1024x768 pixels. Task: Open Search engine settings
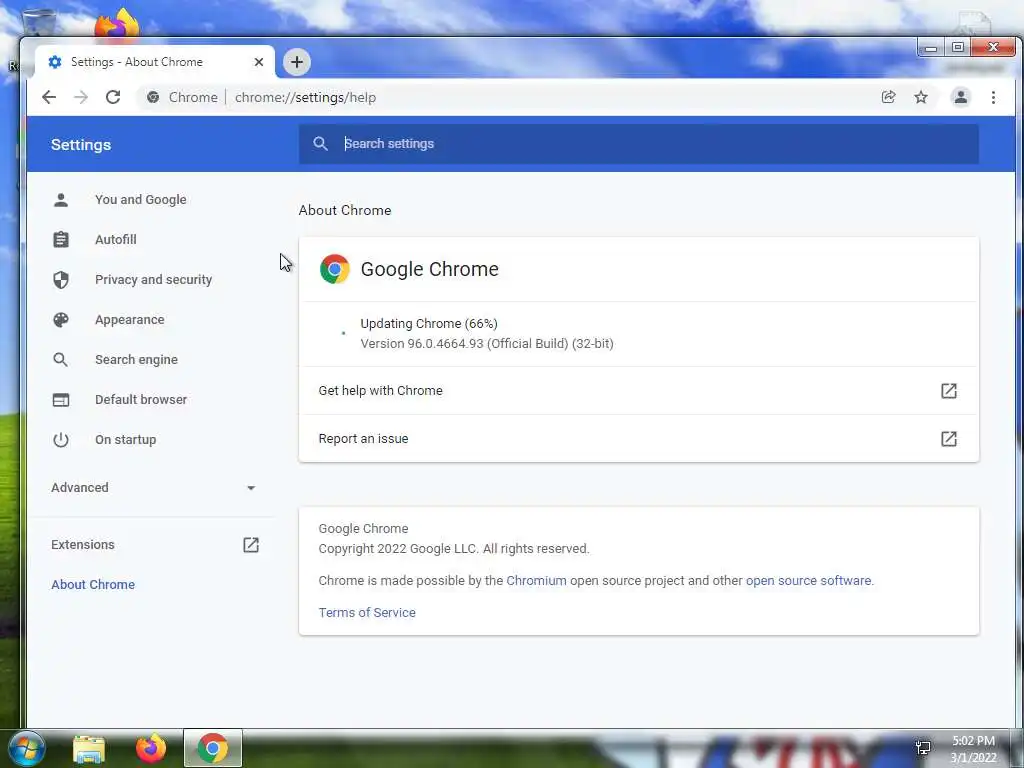pos(136,360)
